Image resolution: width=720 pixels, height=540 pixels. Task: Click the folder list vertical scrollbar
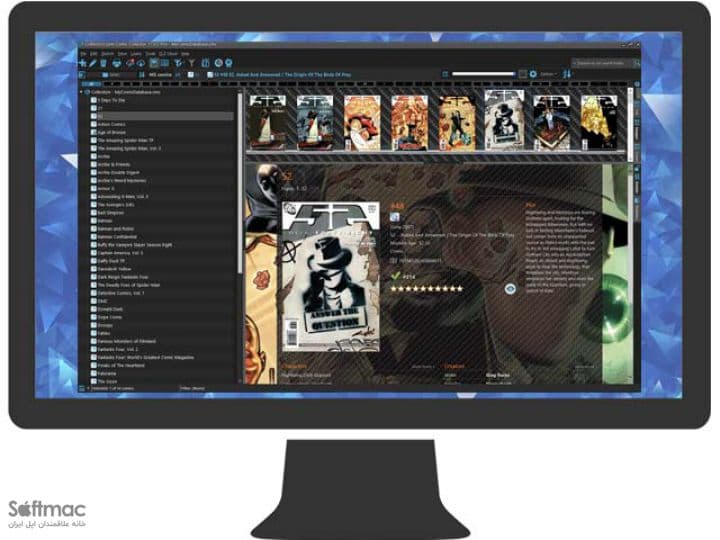click(x=240, y=184)
